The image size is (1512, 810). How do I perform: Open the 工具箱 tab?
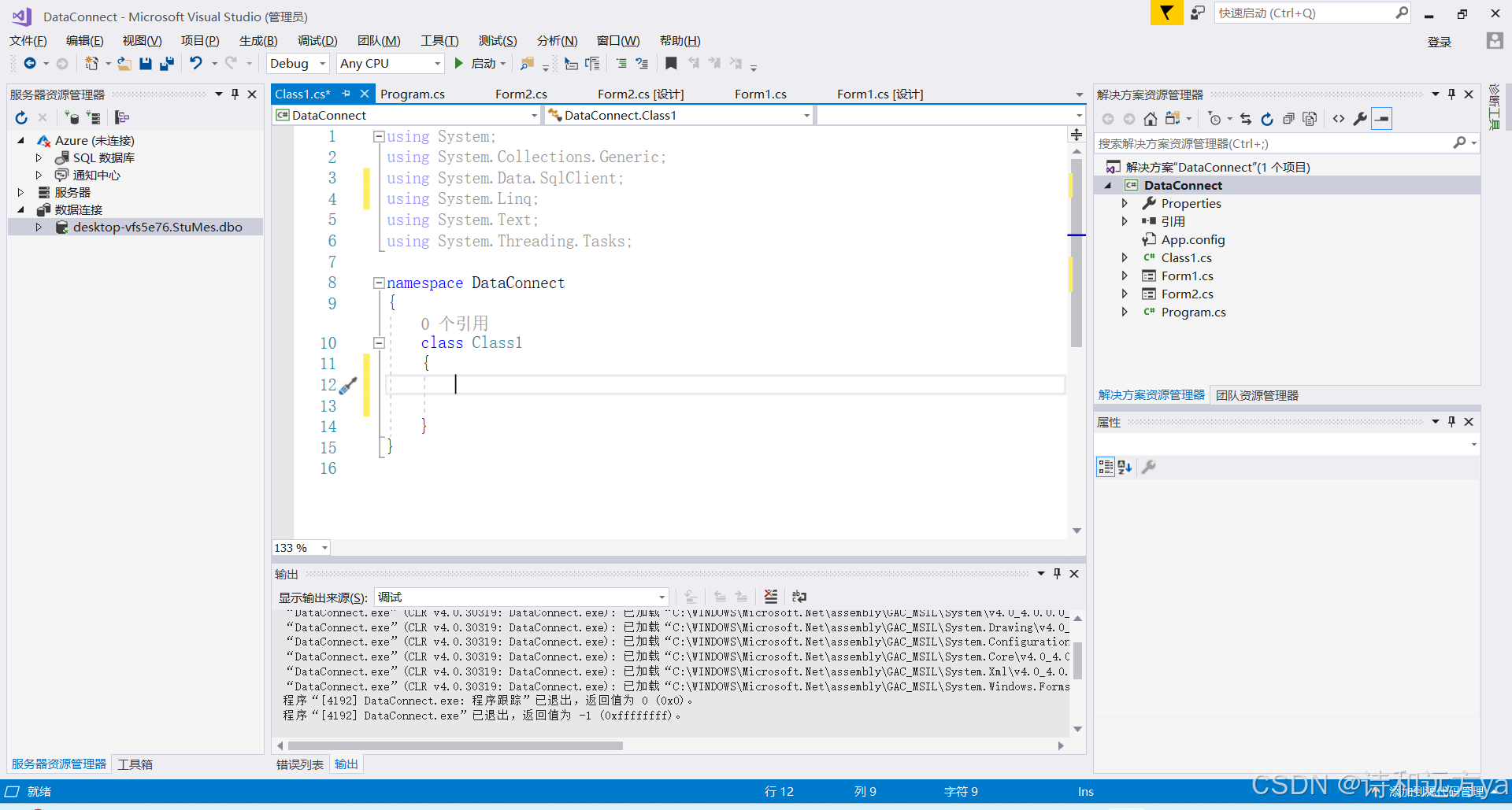pos(135,764)
